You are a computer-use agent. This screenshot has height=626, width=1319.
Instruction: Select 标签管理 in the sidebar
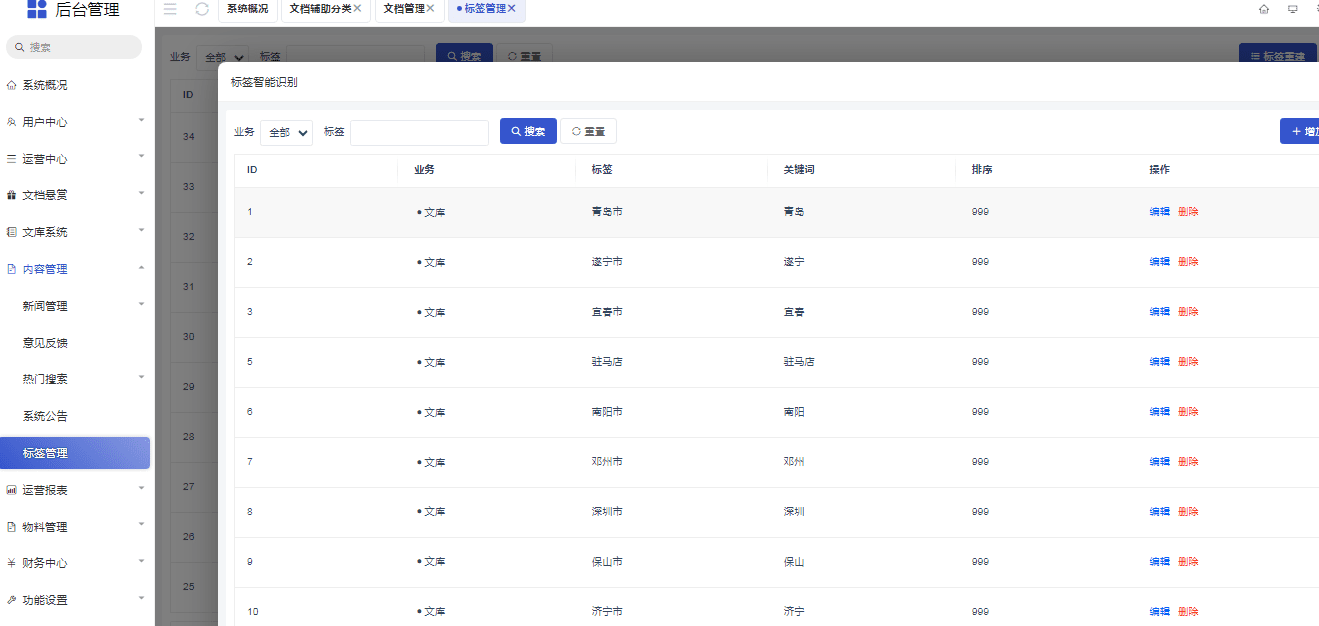point(75,453)
